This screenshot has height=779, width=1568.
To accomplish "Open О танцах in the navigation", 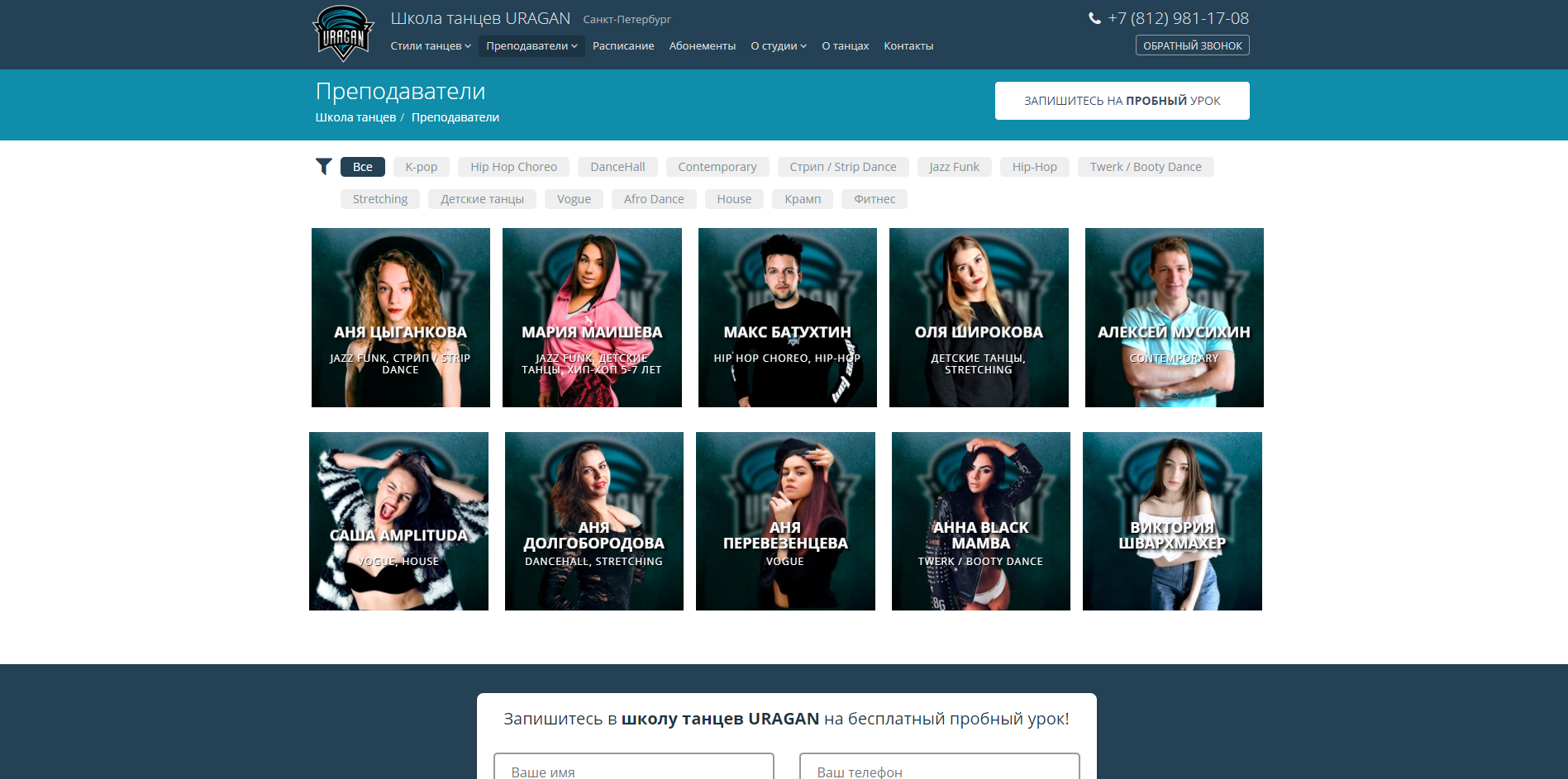I will pos(846,46).
